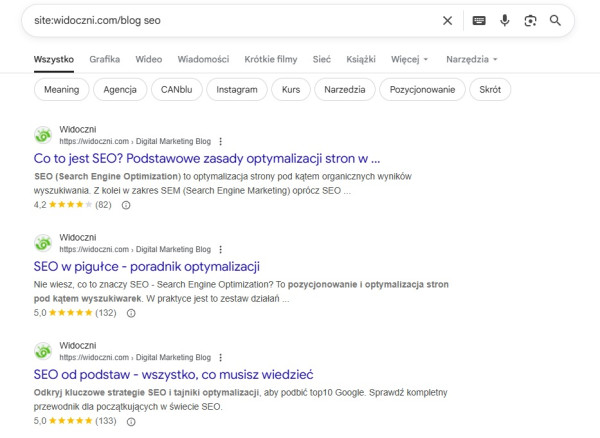This screenshot has height=438, width=600.
Task: Open three-dot menu for first result
Action: (221, 141)
